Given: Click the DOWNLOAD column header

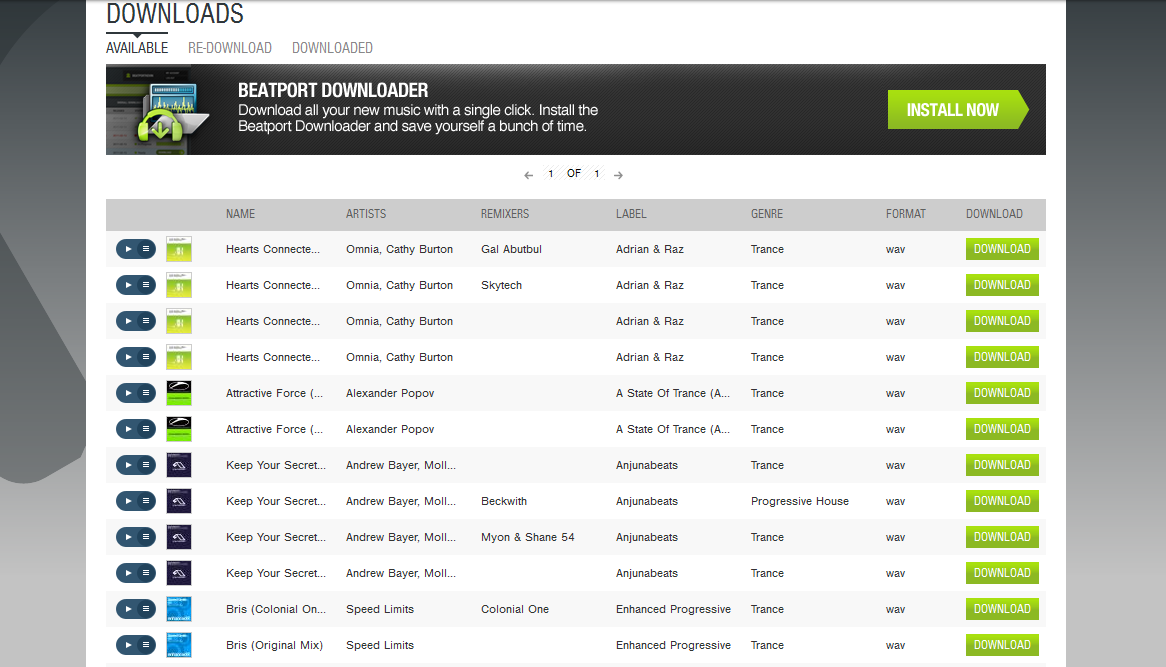Looking at the screenshot, I should (x=994, y=214).
